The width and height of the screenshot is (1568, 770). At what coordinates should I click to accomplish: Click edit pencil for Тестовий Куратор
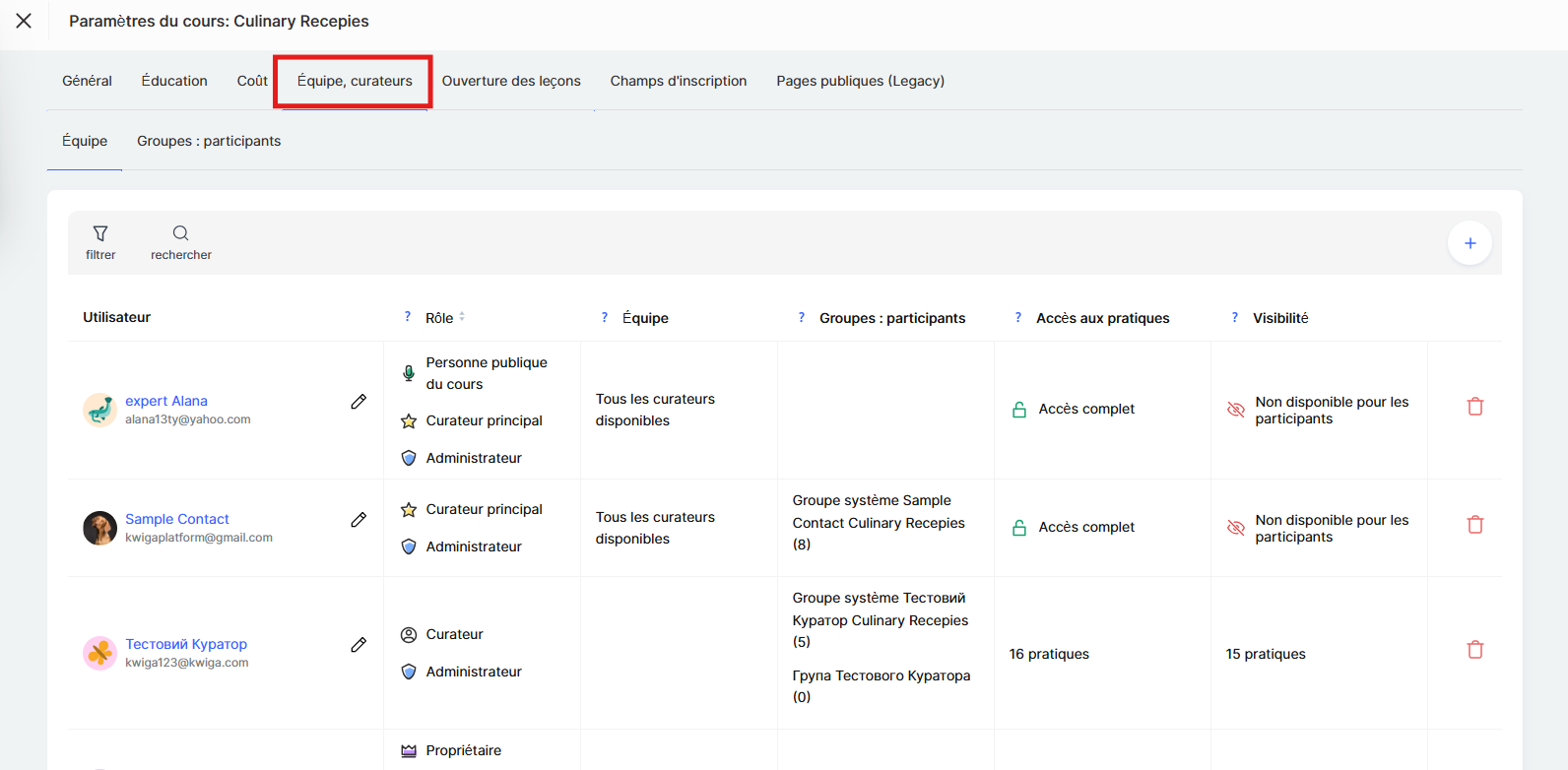[359, 645]
